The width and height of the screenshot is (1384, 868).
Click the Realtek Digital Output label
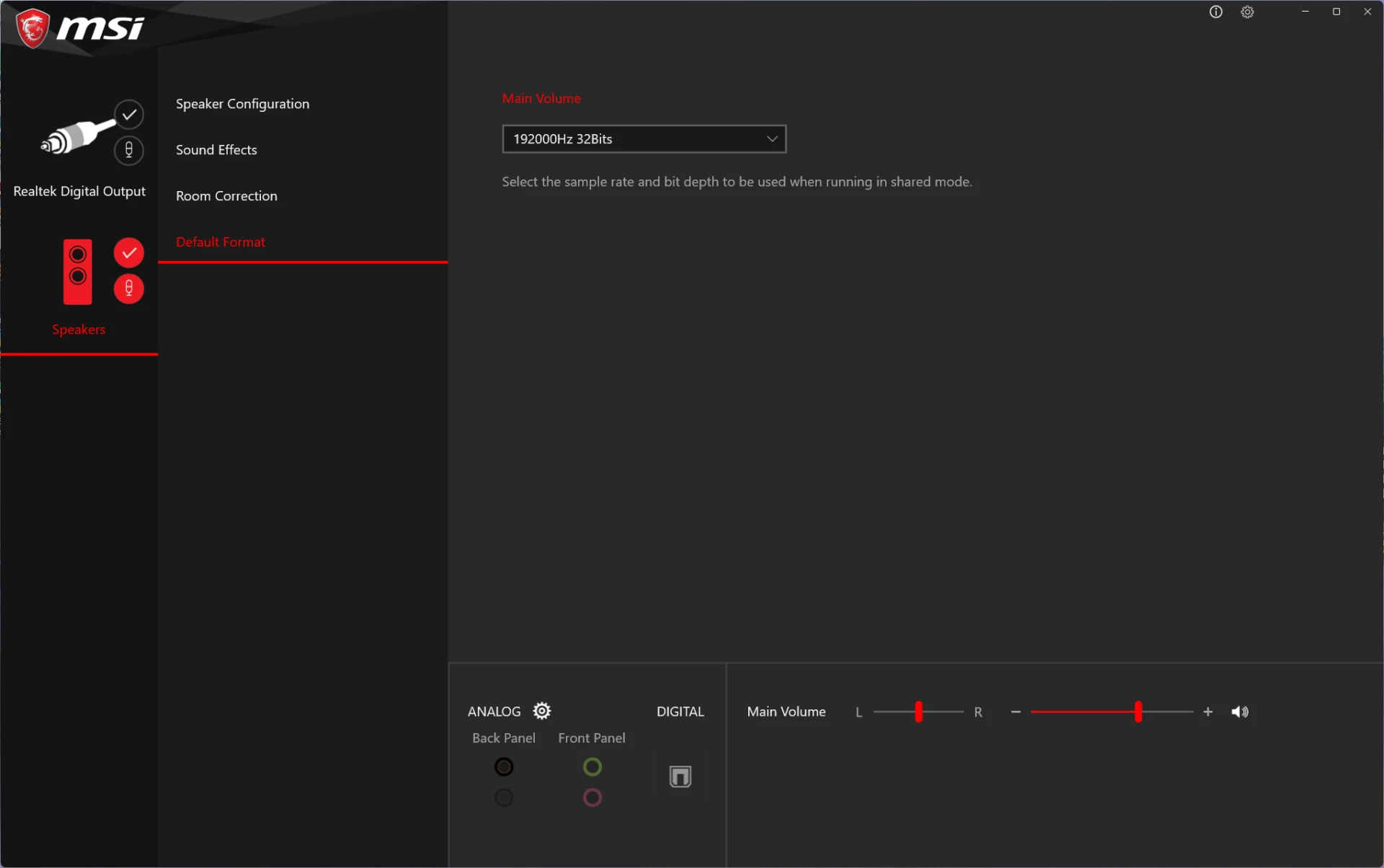click(x=79, y=191)
